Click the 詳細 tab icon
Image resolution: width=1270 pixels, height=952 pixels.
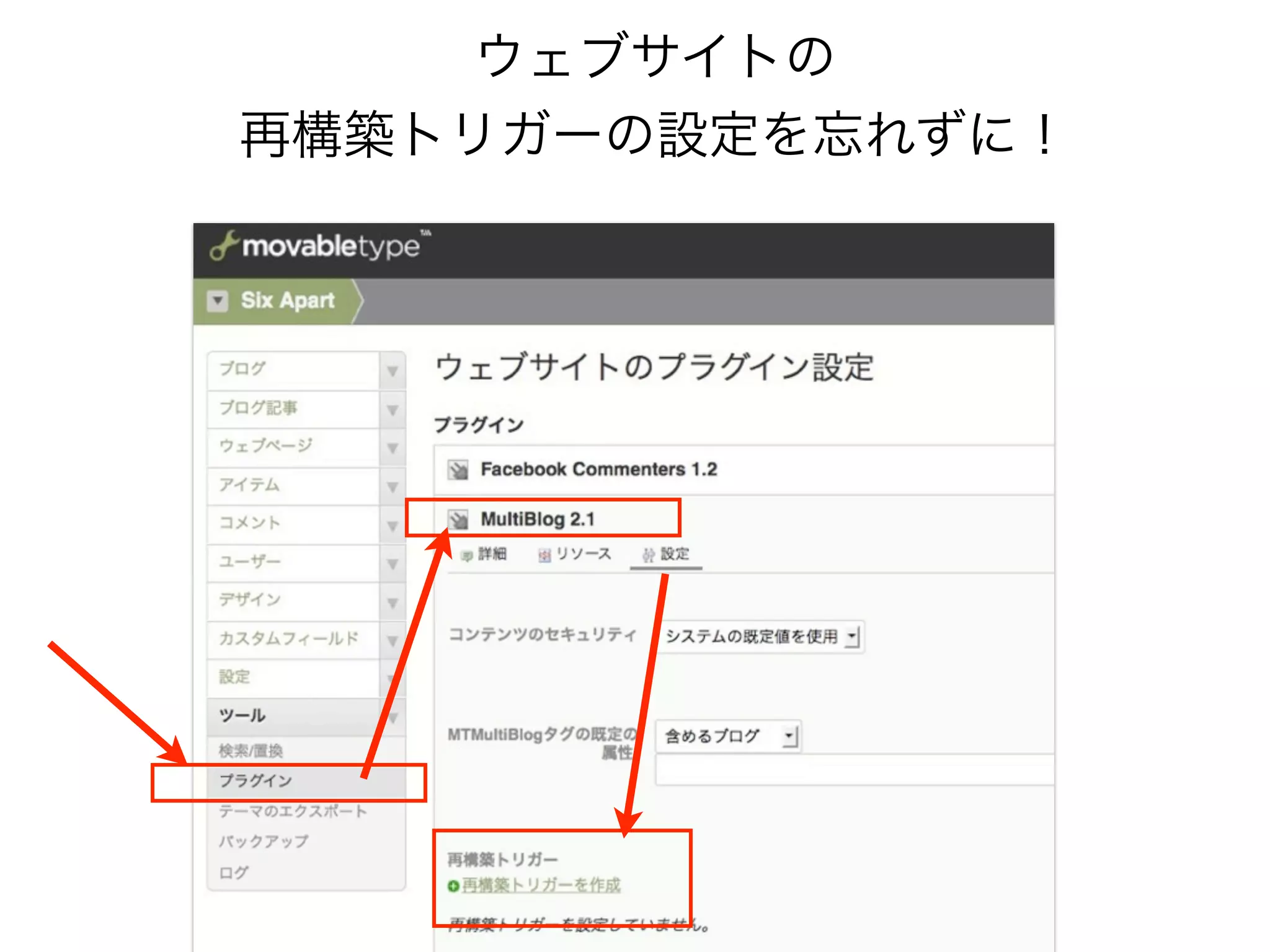pyautogui.click(x=467, y=555)
